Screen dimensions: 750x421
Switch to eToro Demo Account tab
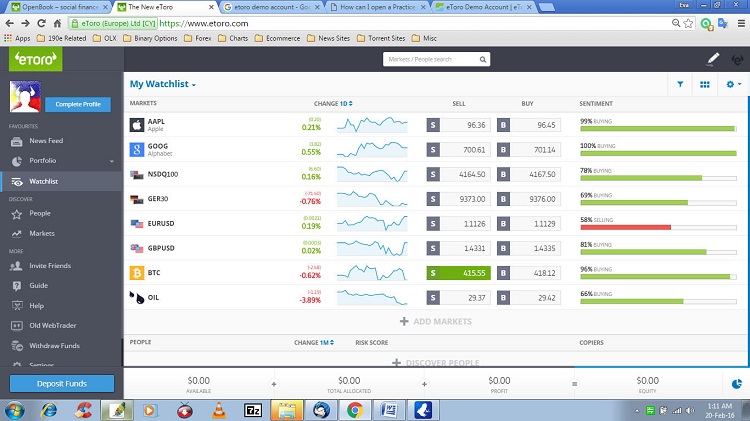[484, 7]
